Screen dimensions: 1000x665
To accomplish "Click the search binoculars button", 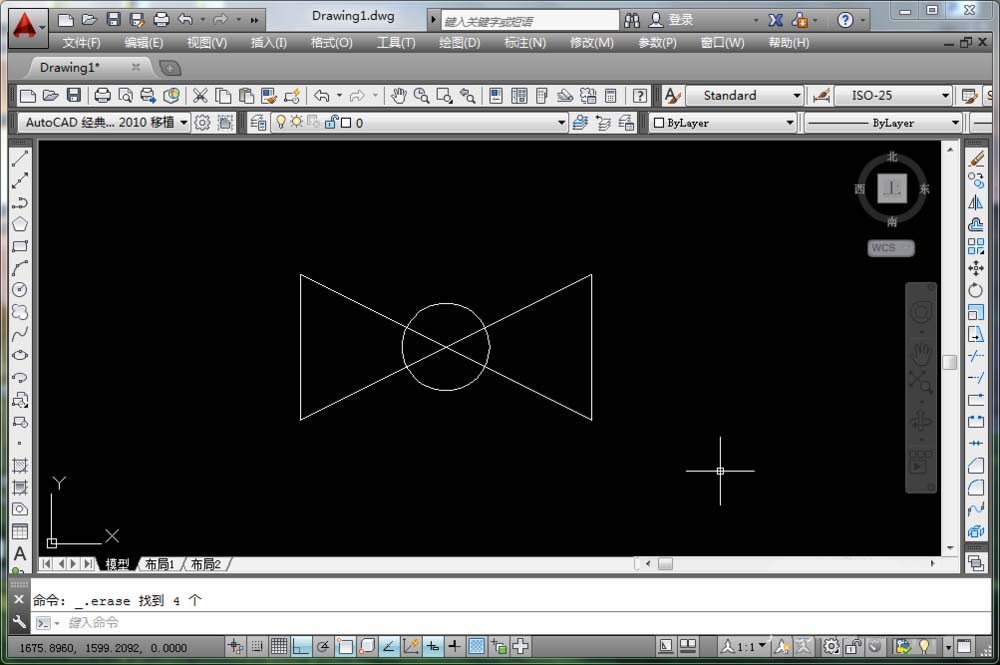I will (631, 20).
